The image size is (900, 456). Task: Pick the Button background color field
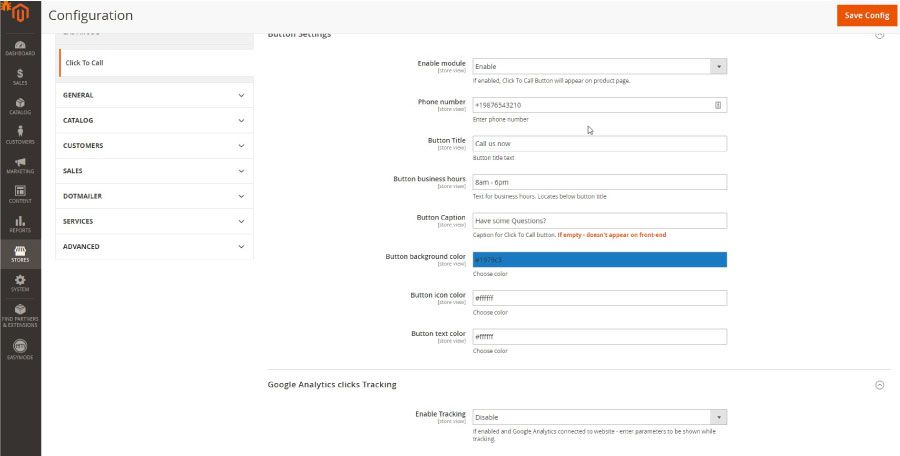(x=599, y=260)
